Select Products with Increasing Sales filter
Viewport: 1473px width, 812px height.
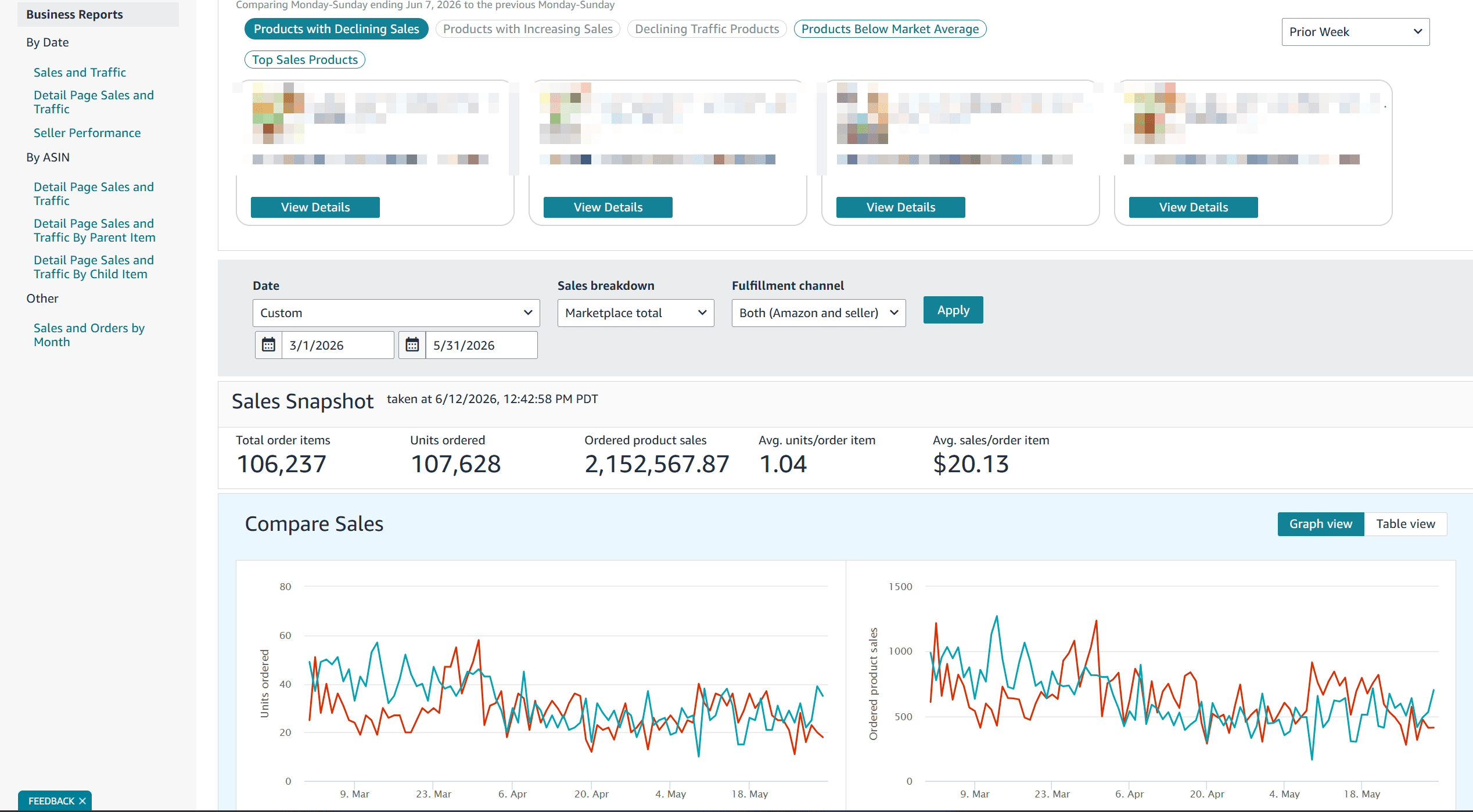[x=527, y=29]
